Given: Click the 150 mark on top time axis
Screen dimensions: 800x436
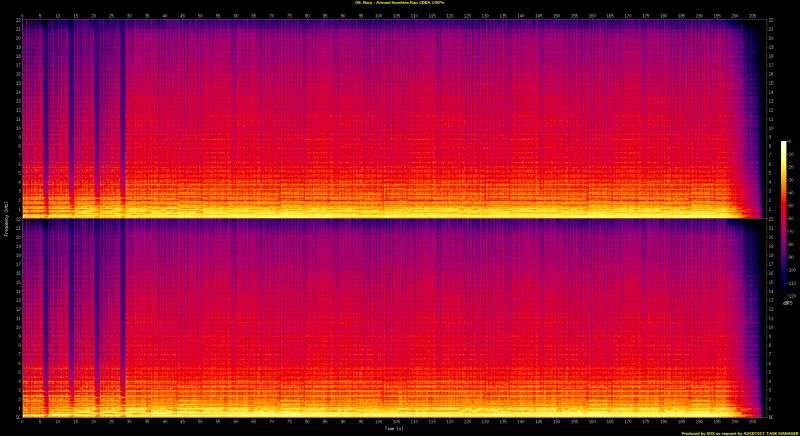Looking at the screenshot, I should (558, 16).
